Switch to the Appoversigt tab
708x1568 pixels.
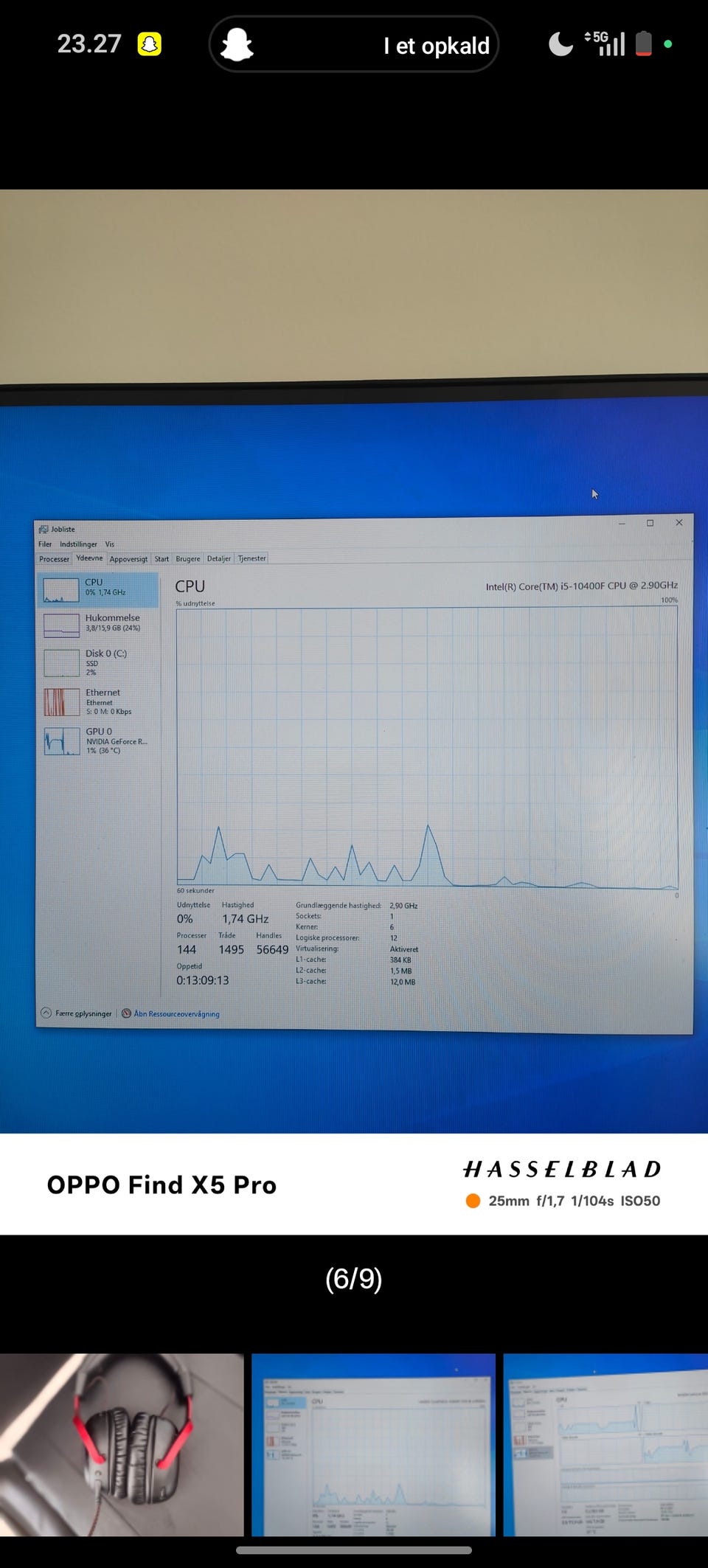pyautogui.click(x=128, y=559)
